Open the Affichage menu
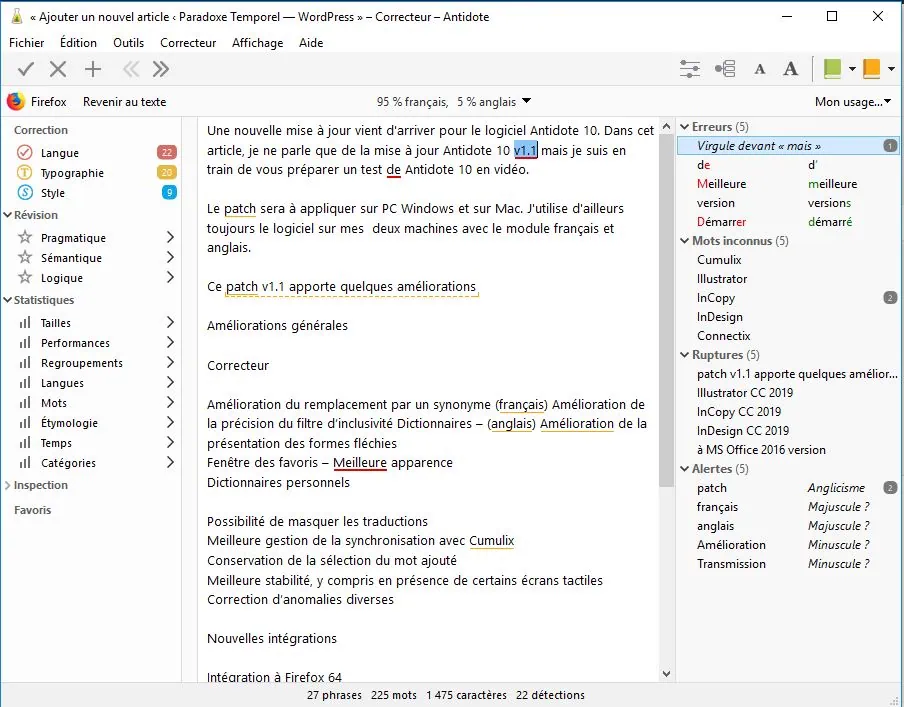The width and height of the screenshot is (904, 707). 257,43
